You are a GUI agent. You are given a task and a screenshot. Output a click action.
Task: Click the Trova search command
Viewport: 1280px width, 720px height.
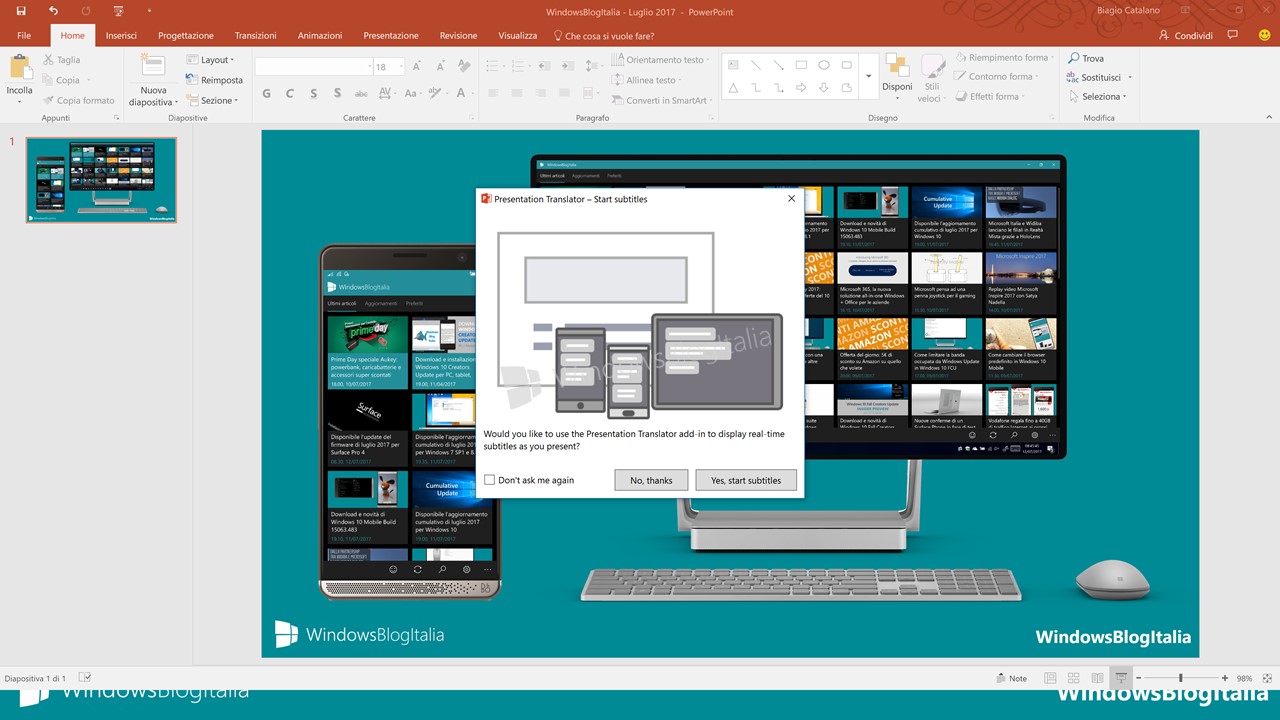1086,58
